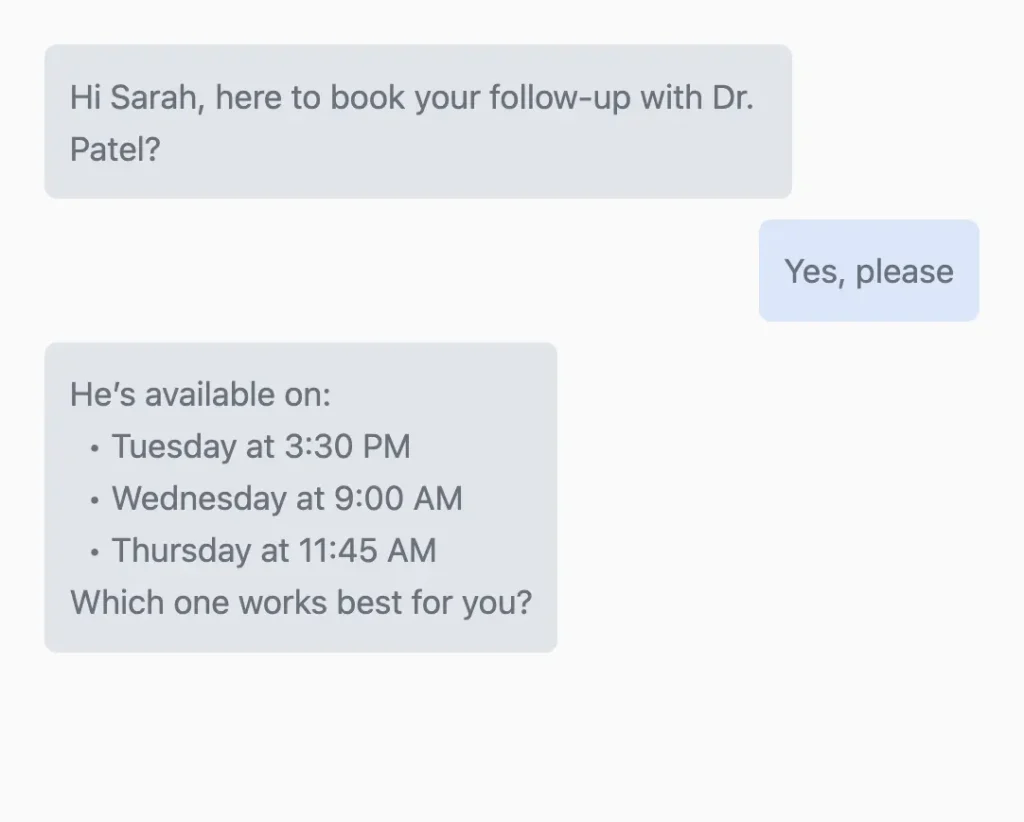Click the '9:00 AM' time text
The image size is (1024, 822).
click(398, 499)
